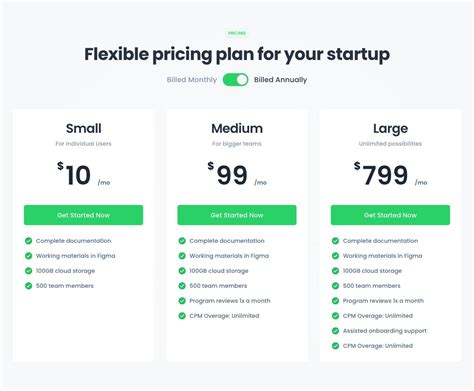Click checkmark beside Large plan's Complete documentation

click(x=335, y=241)
